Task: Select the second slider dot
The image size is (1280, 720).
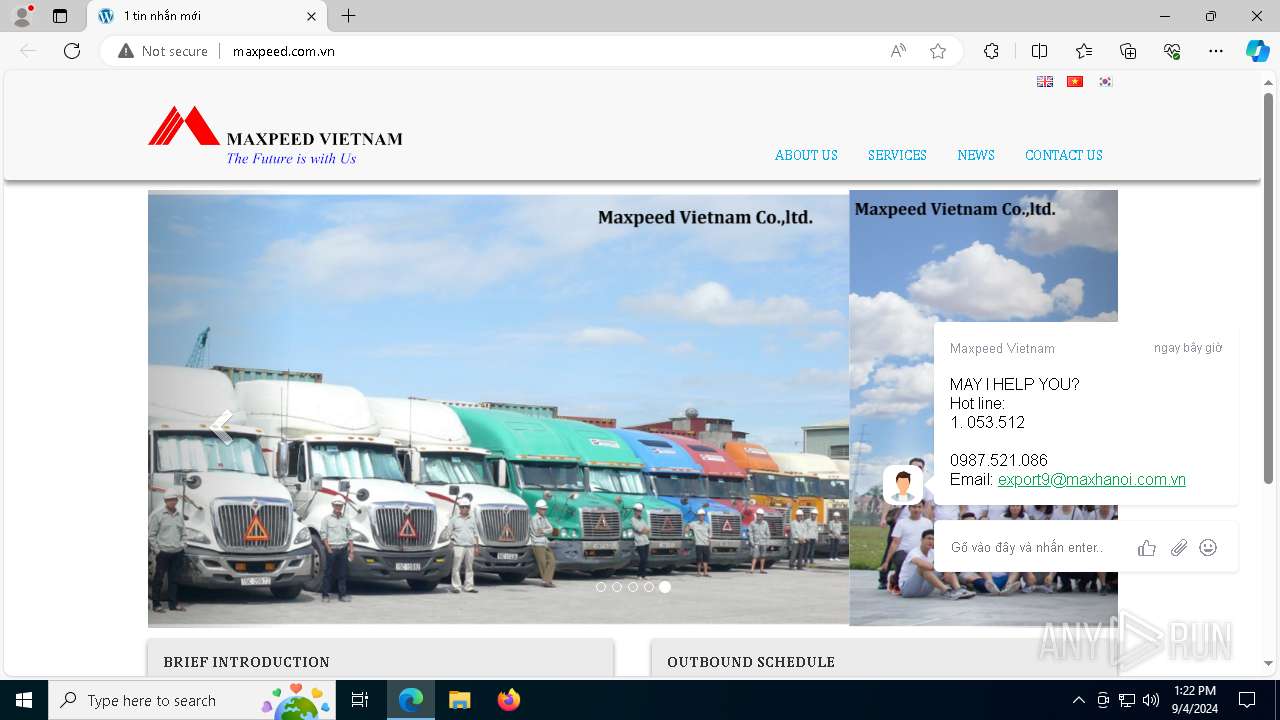Action: tap(617, 587)
